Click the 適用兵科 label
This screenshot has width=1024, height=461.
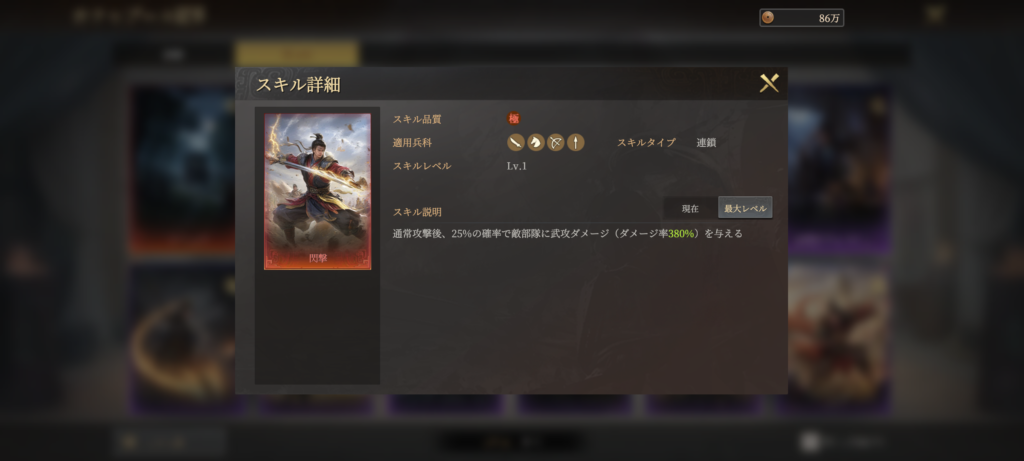pos(412,142)
